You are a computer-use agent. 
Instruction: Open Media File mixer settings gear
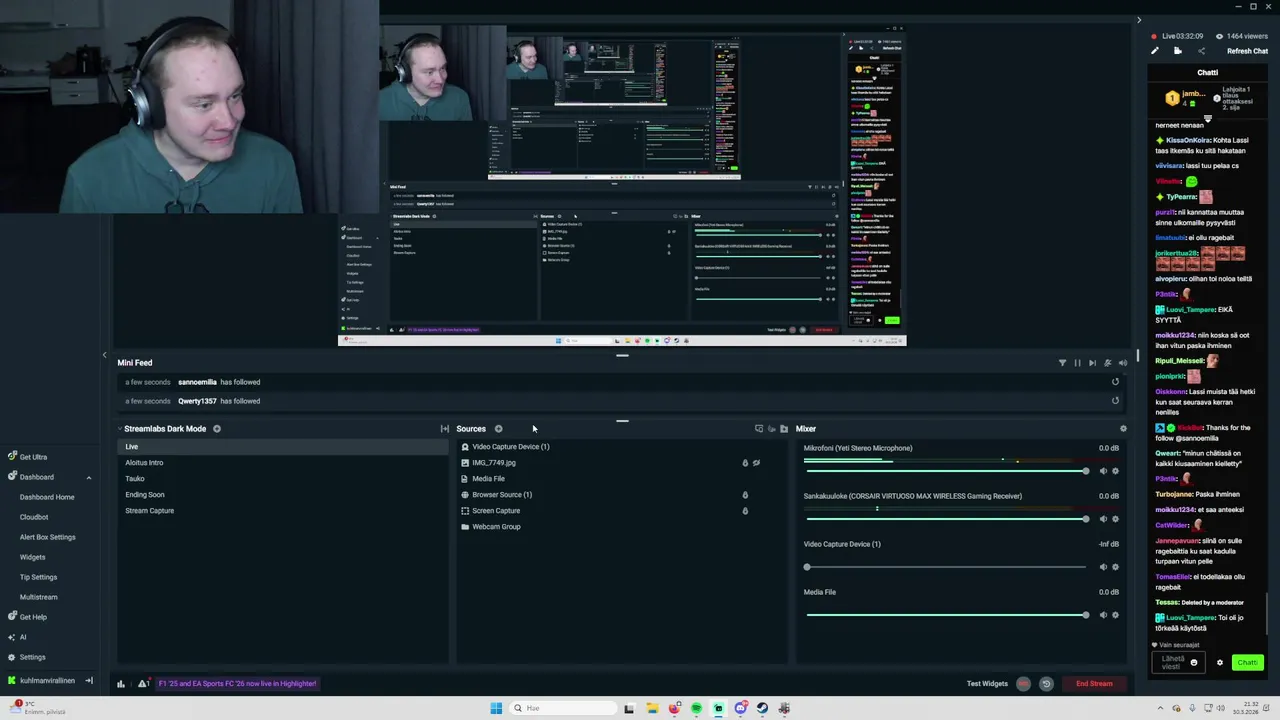pyautogui.click(x=1116, y=615)
